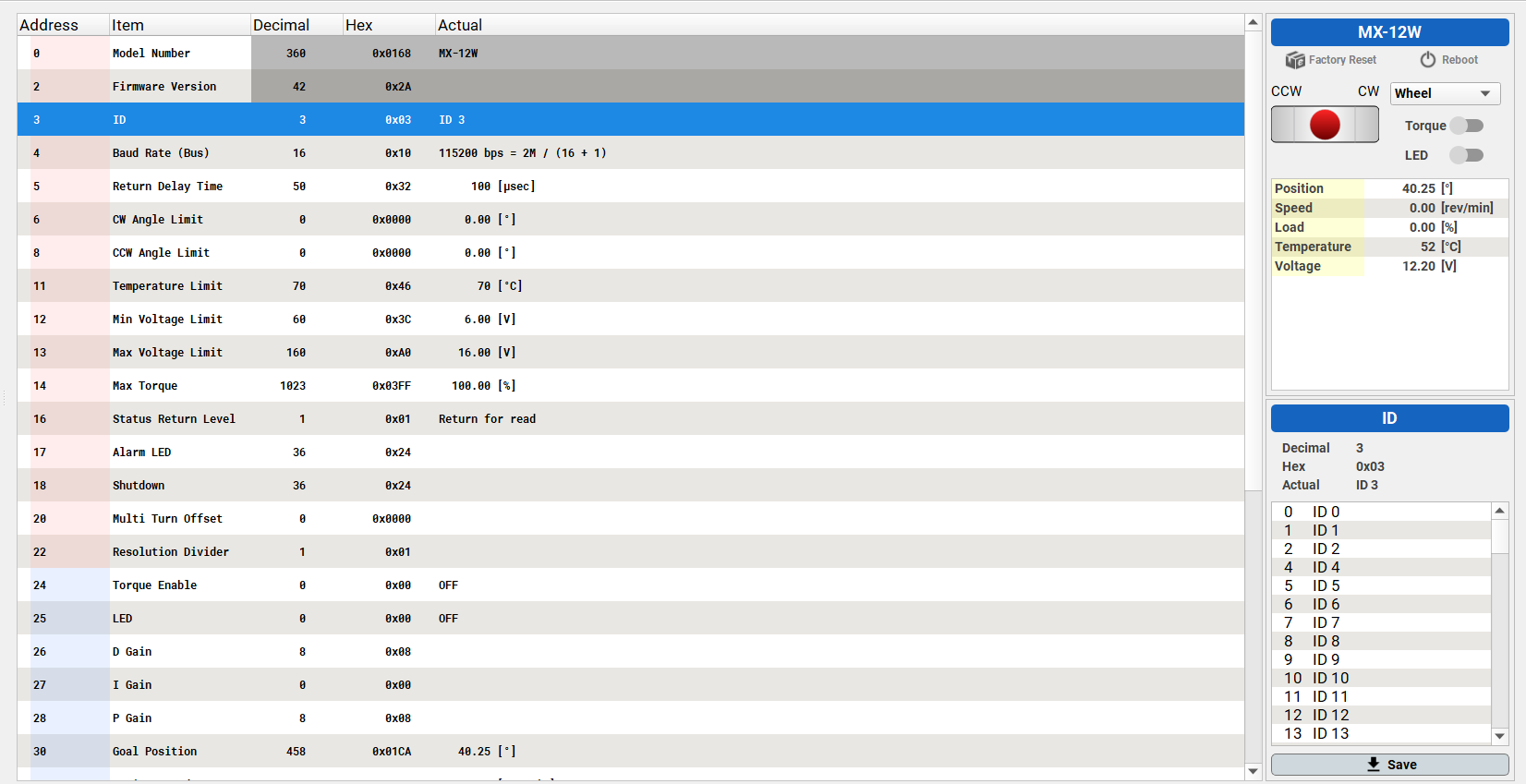Choose ID 13 in the ID list
This screenshot has height=784, width=1526.
1382,733
